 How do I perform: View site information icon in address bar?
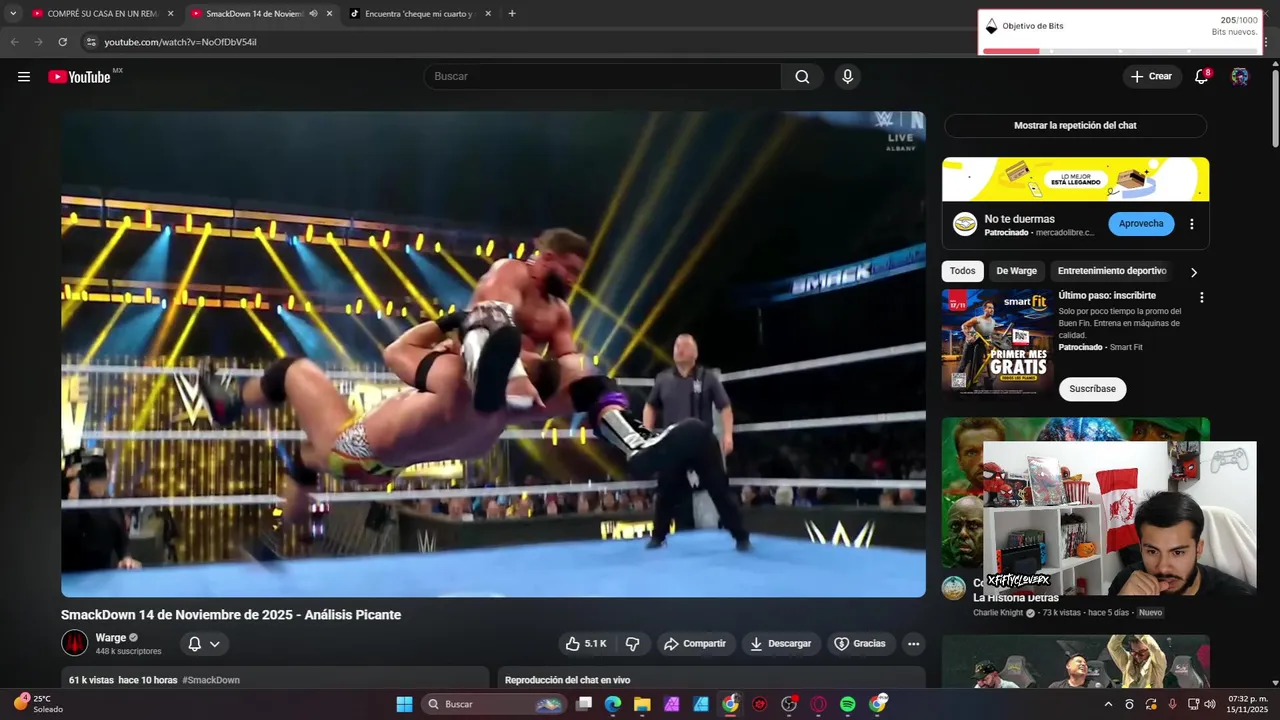click(91, 42)
